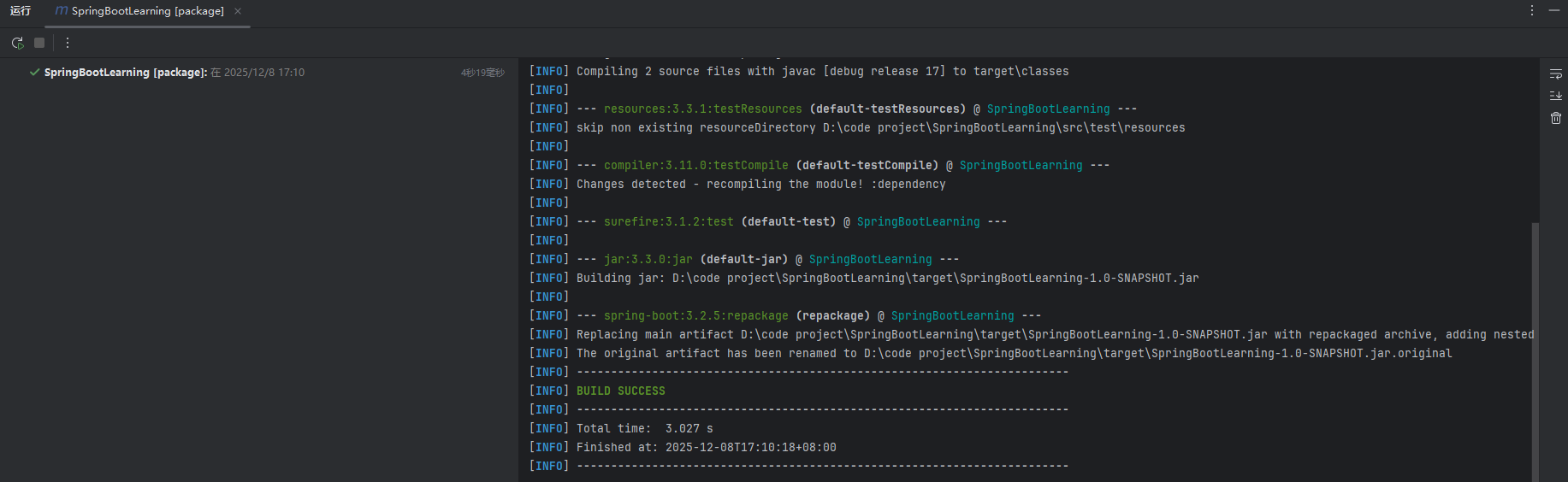Viewport: 1568px width, 482px height.
Task: Rerun the SpringBootLearning package build
Action: pos(17,43)
